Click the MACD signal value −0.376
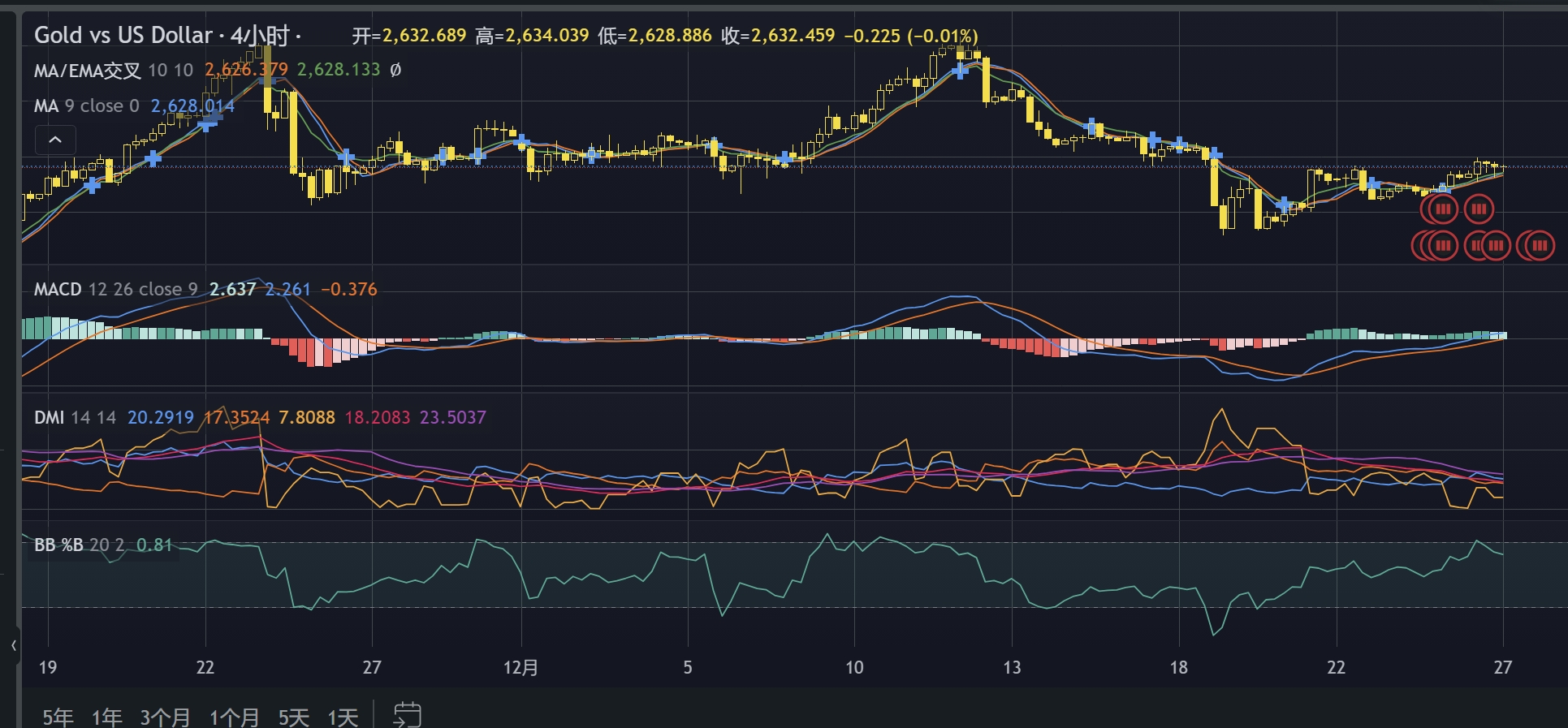This screenshot has height=728, width=1568. 349,289
